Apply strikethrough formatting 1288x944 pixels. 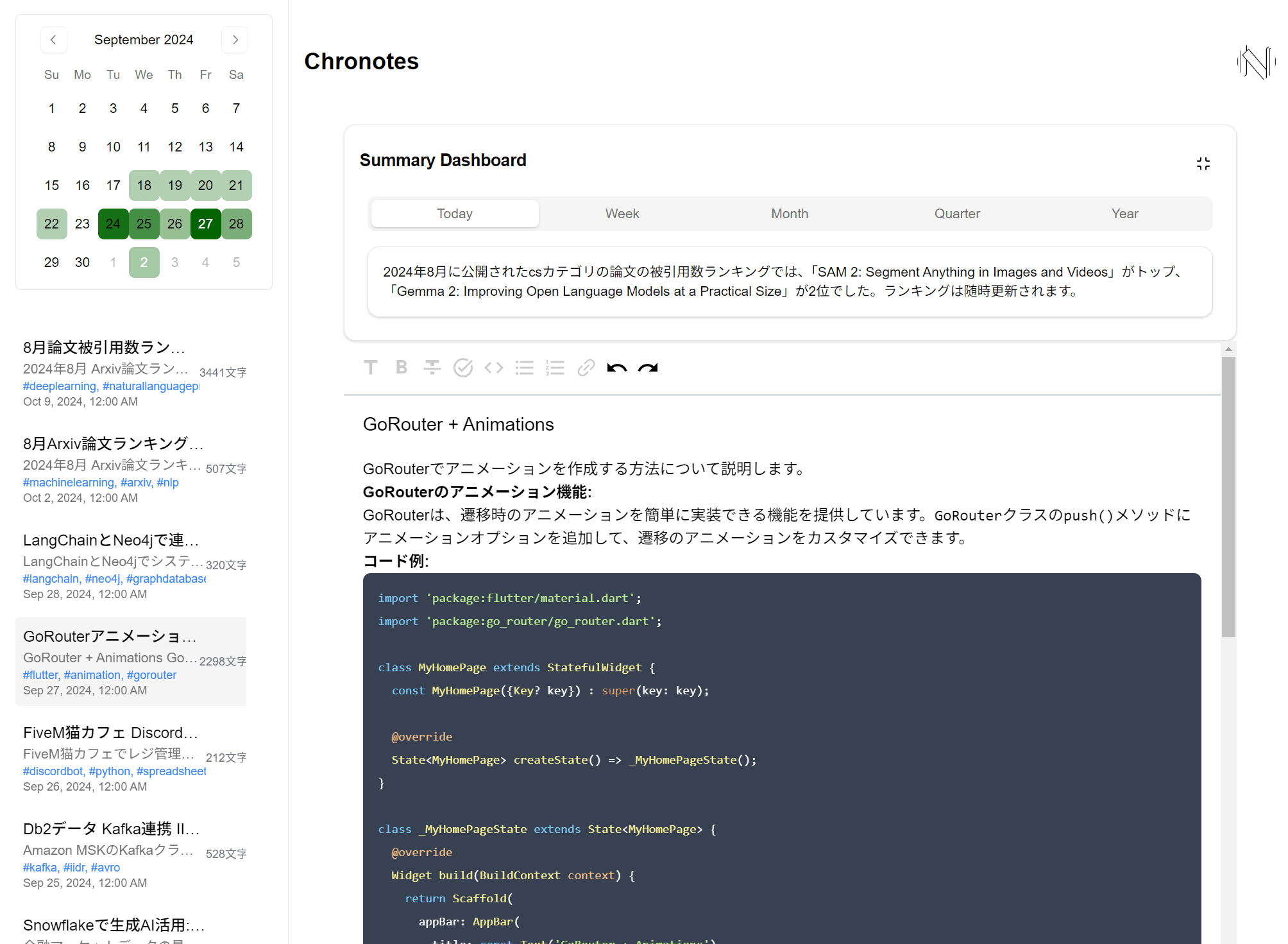click(432, 367)
